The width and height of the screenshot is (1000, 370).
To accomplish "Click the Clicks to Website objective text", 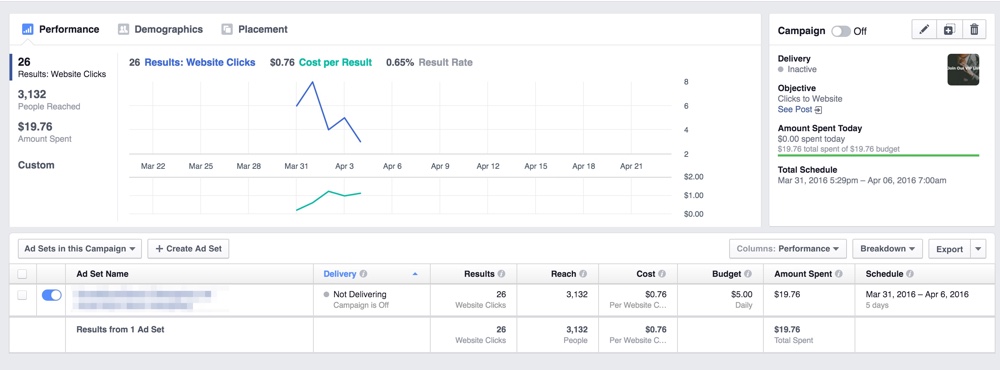I will click(x=810, y=99).
